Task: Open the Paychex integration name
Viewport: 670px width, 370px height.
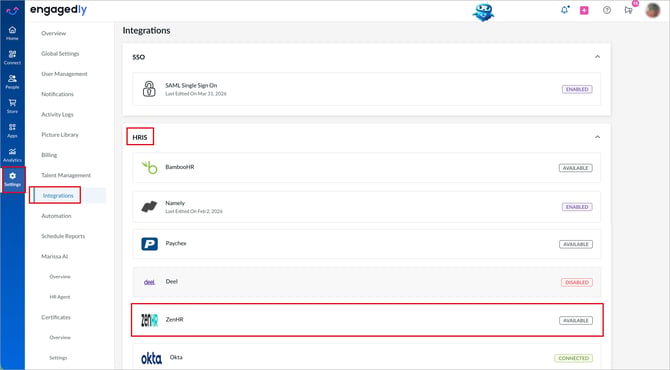Action: pyautogui.click(x=176, y=243)
